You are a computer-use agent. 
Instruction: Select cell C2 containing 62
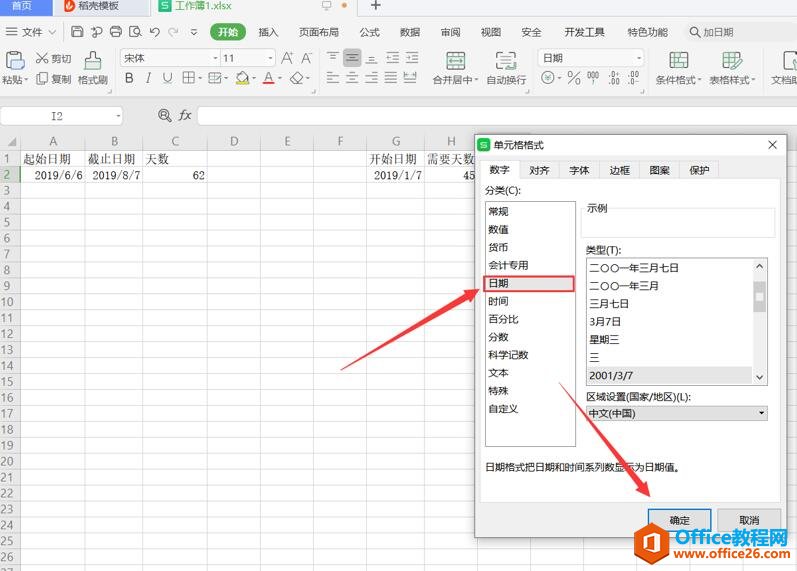pos(175,175)
